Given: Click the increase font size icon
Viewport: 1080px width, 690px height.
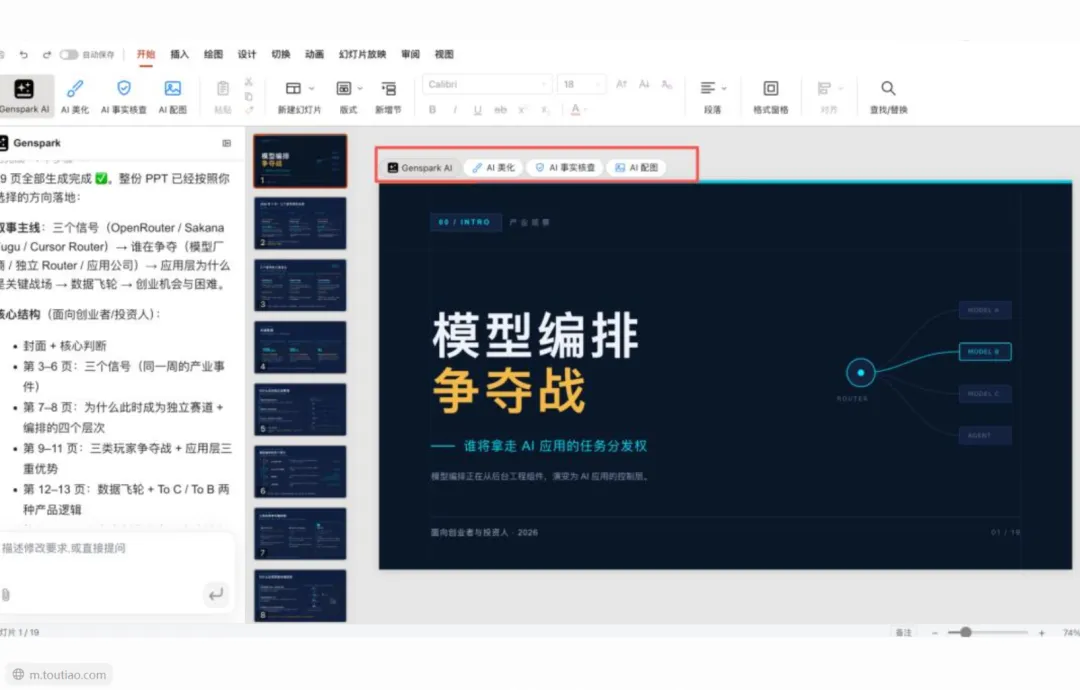Looking at the screenshot, I should click(621, 84).
